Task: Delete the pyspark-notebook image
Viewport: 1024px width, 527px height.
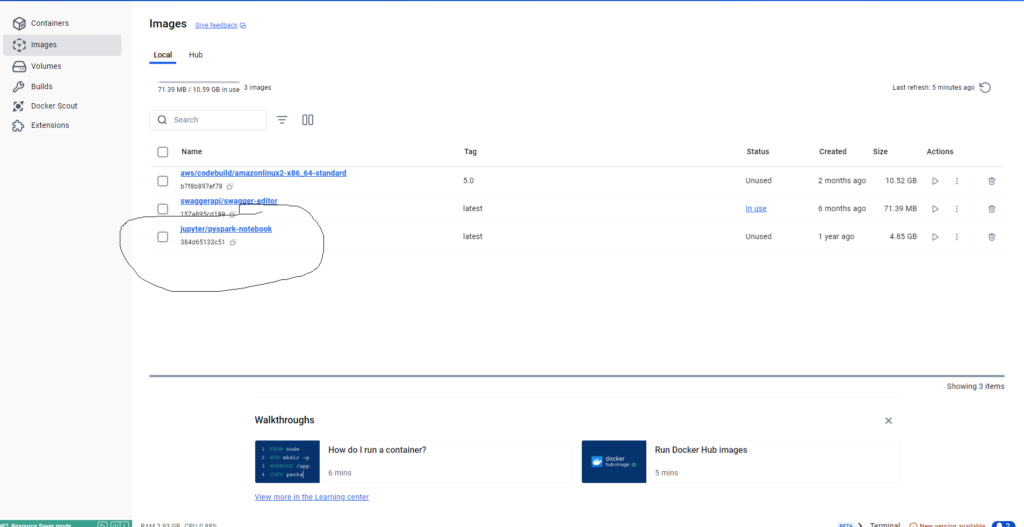Action: click(x=991, y=236)
